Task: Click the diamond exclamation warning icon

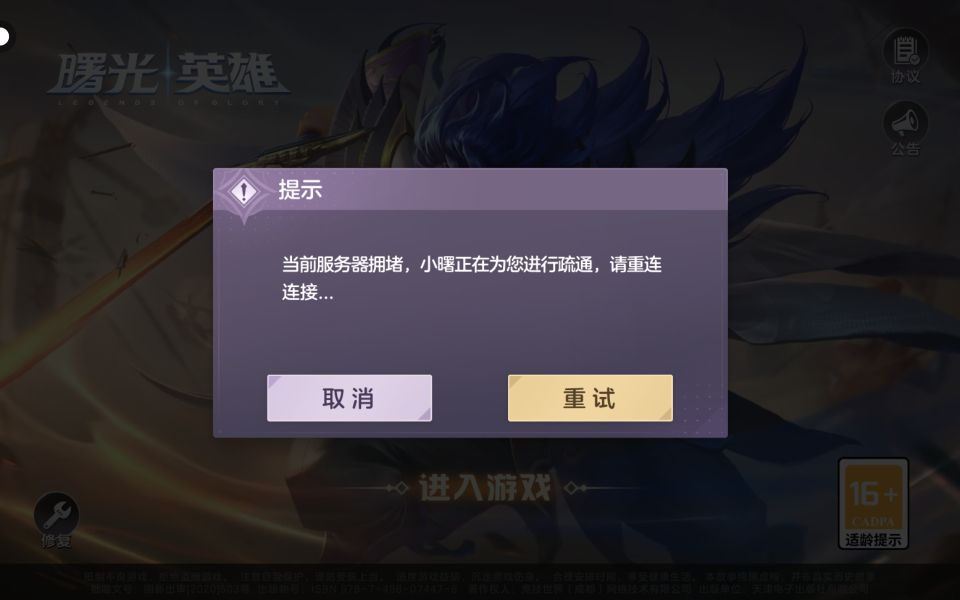Action: [x=244, y=191]
